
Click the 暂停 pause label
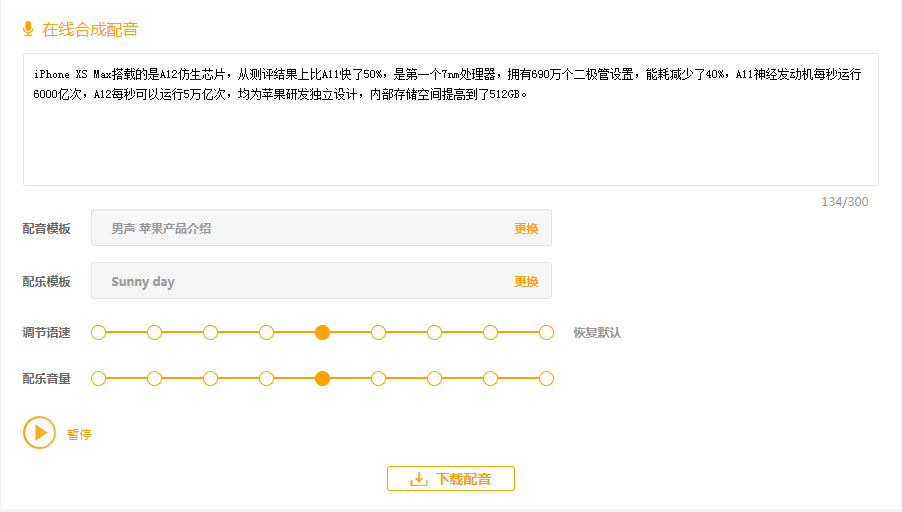[x=80, y=434]
